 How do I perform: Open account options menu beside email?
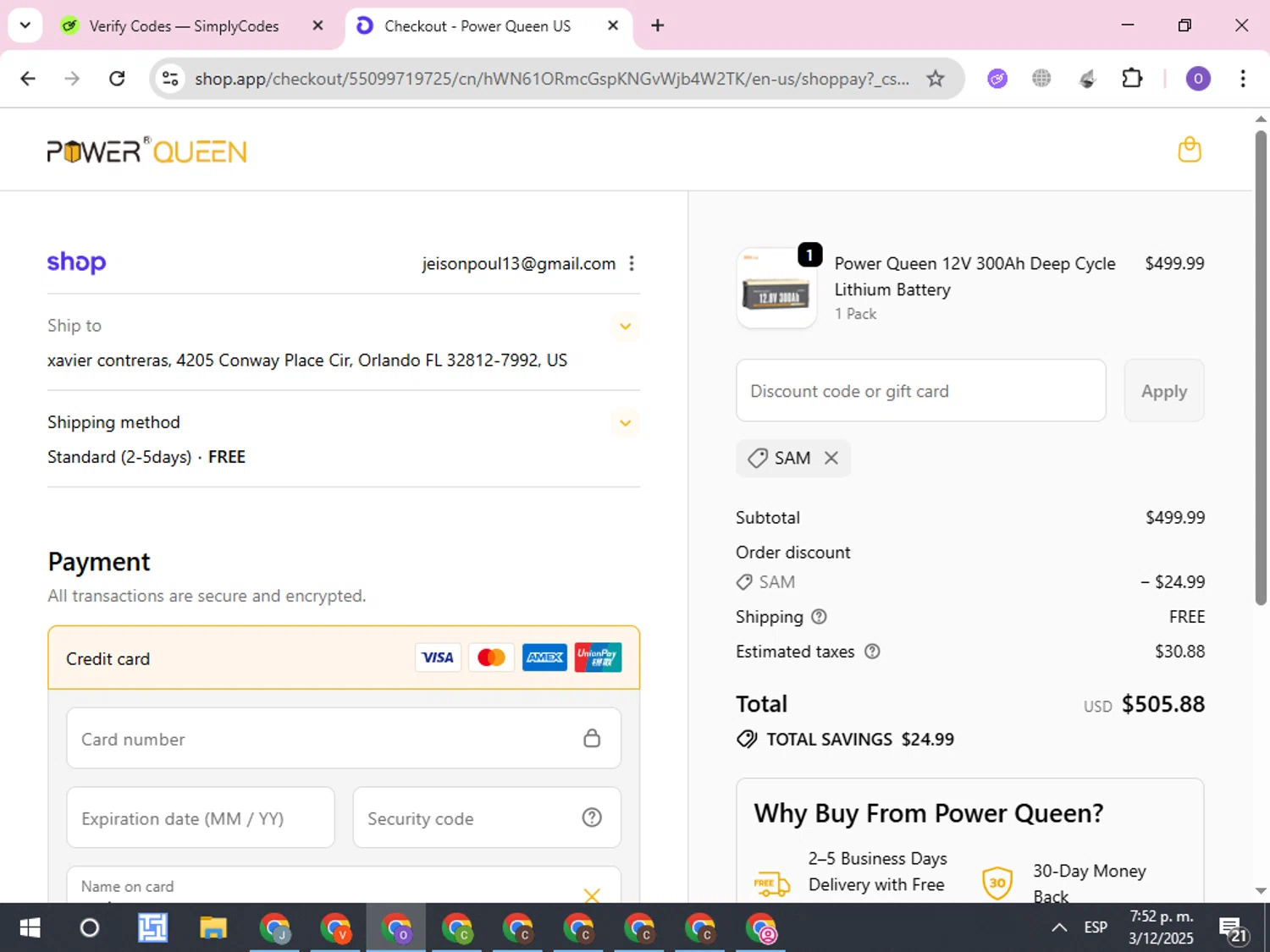pyautogui.click(x=632, y=263)
